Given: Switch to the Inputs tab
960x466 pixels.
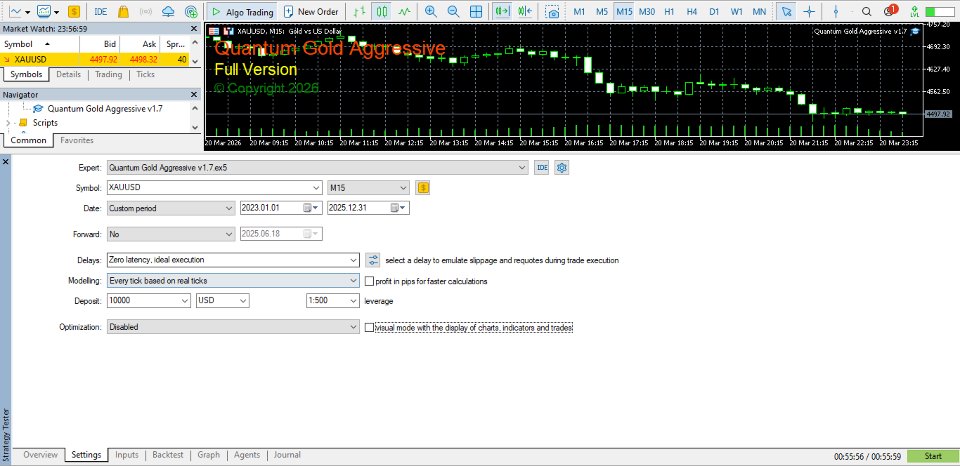Looking at the screenshot, I should click(127, 455).
